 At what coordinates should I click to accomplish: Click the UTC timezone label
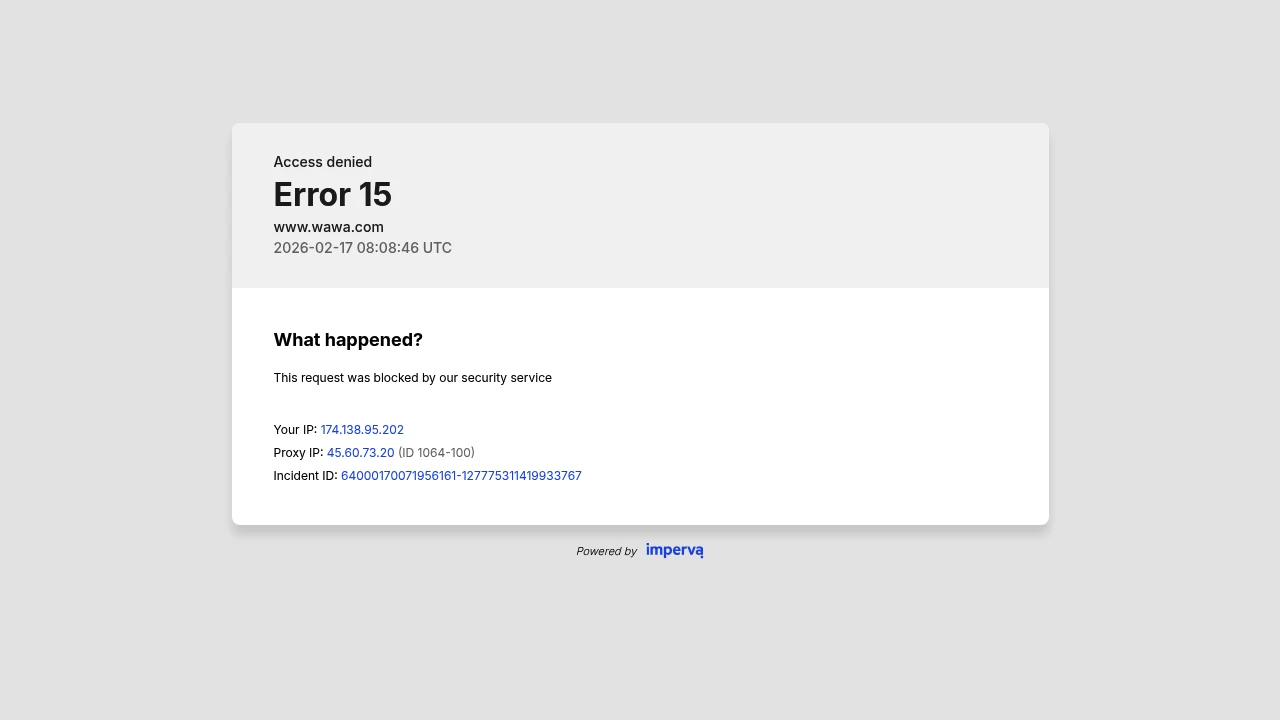tap(437, 248)
